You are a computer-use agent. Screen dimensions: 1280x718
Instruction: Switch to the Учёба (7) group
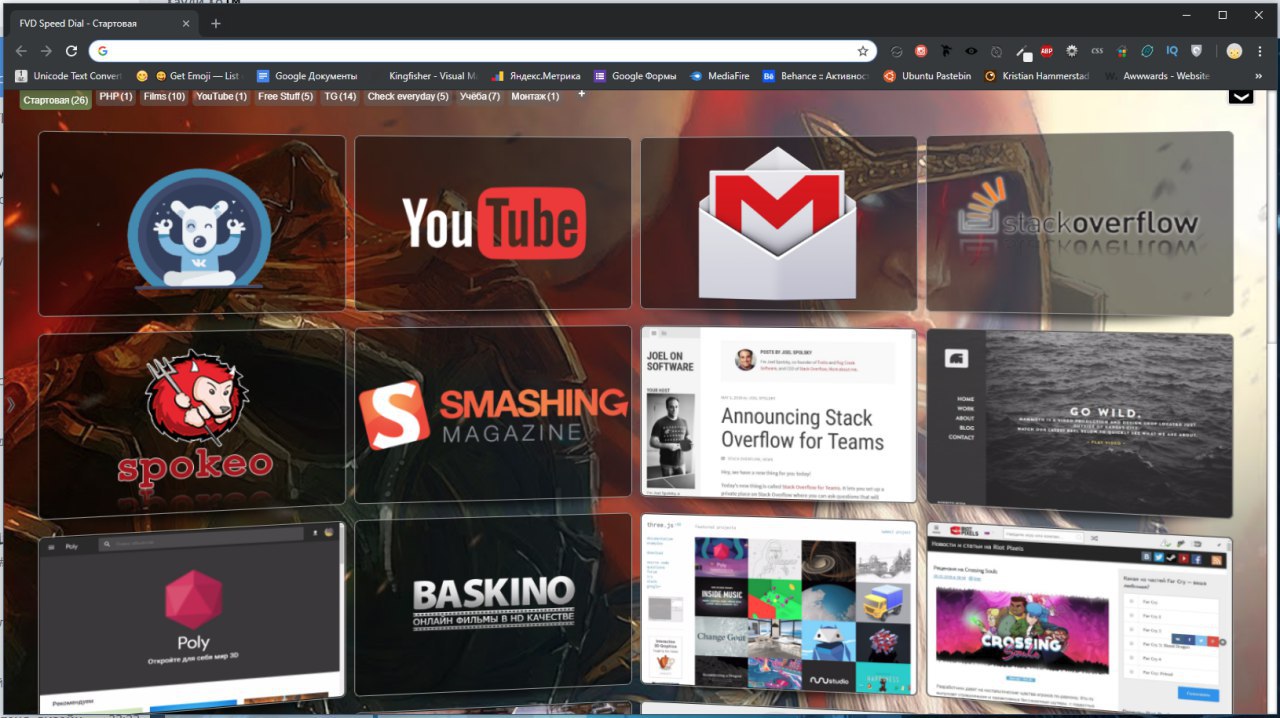480,97
